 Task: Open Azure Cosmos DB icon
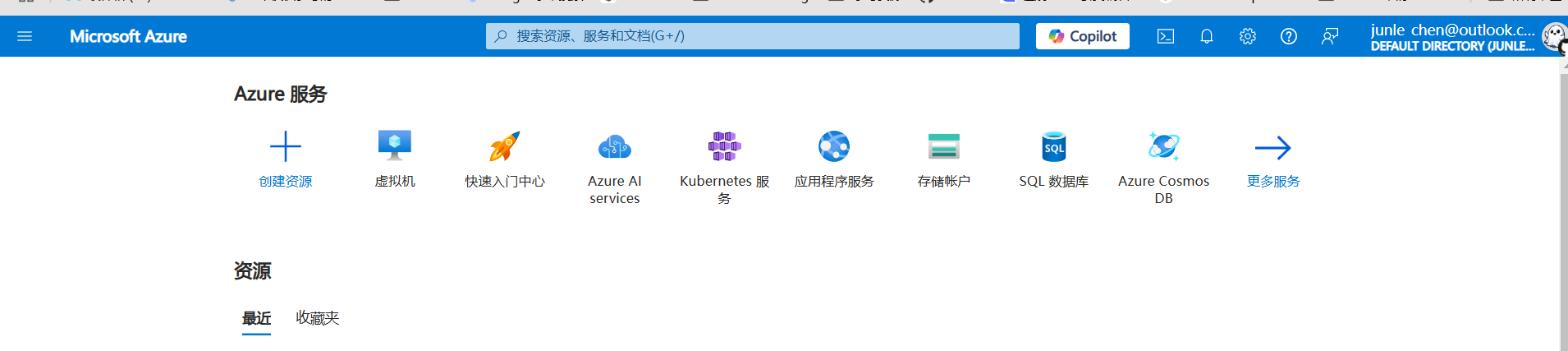click(x=1163, y=147)
